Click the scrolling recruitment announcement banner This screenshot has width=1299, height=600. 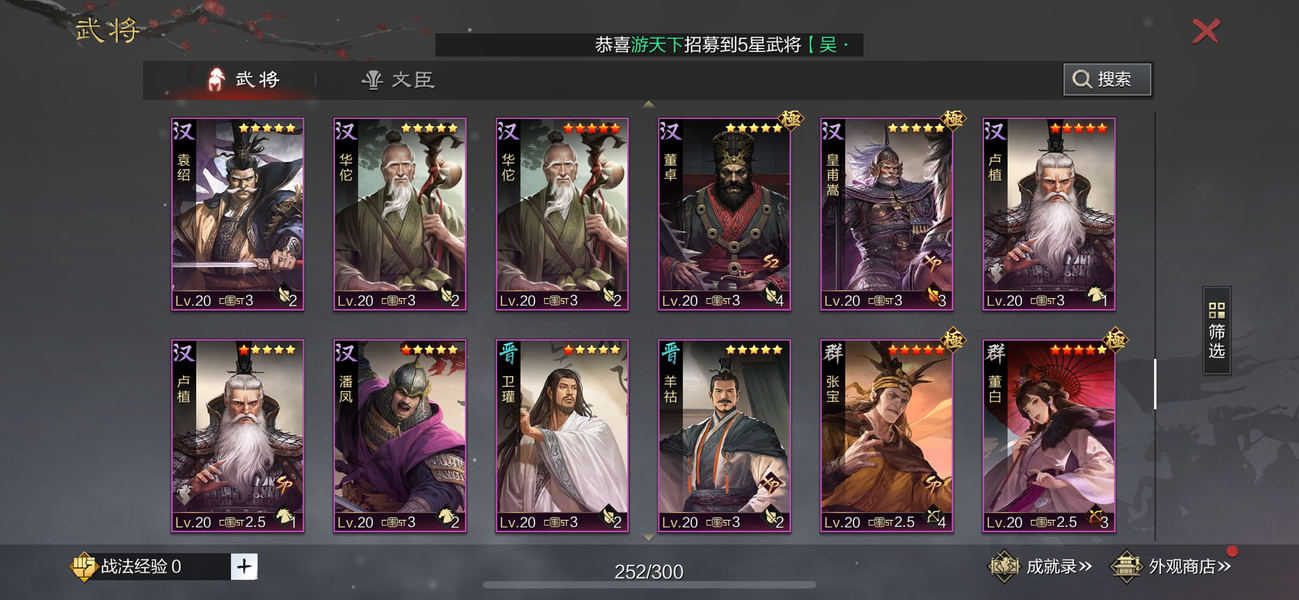click(x=649, y=45)
